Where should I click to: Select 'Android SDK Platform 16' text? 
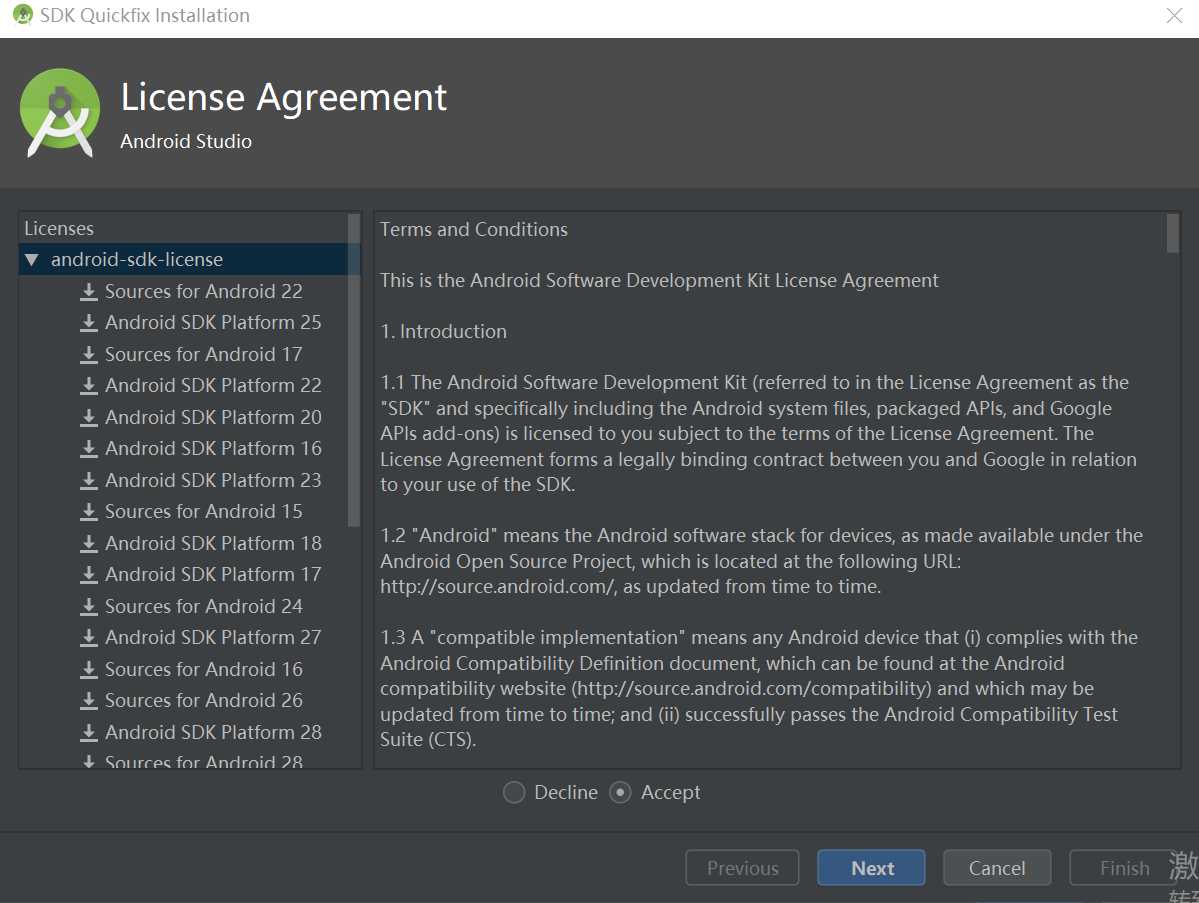(x=213, y=449)
